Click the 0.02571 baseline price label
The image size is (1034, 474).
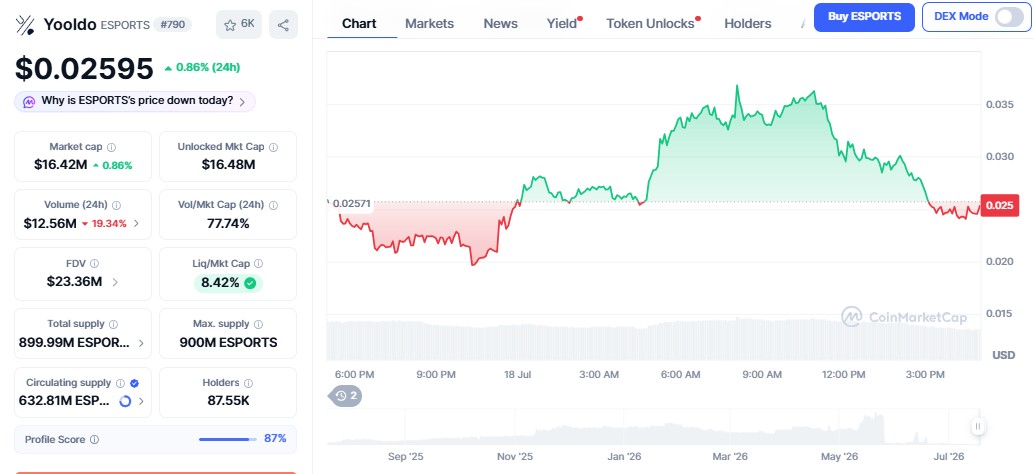[x=353, y=204]
